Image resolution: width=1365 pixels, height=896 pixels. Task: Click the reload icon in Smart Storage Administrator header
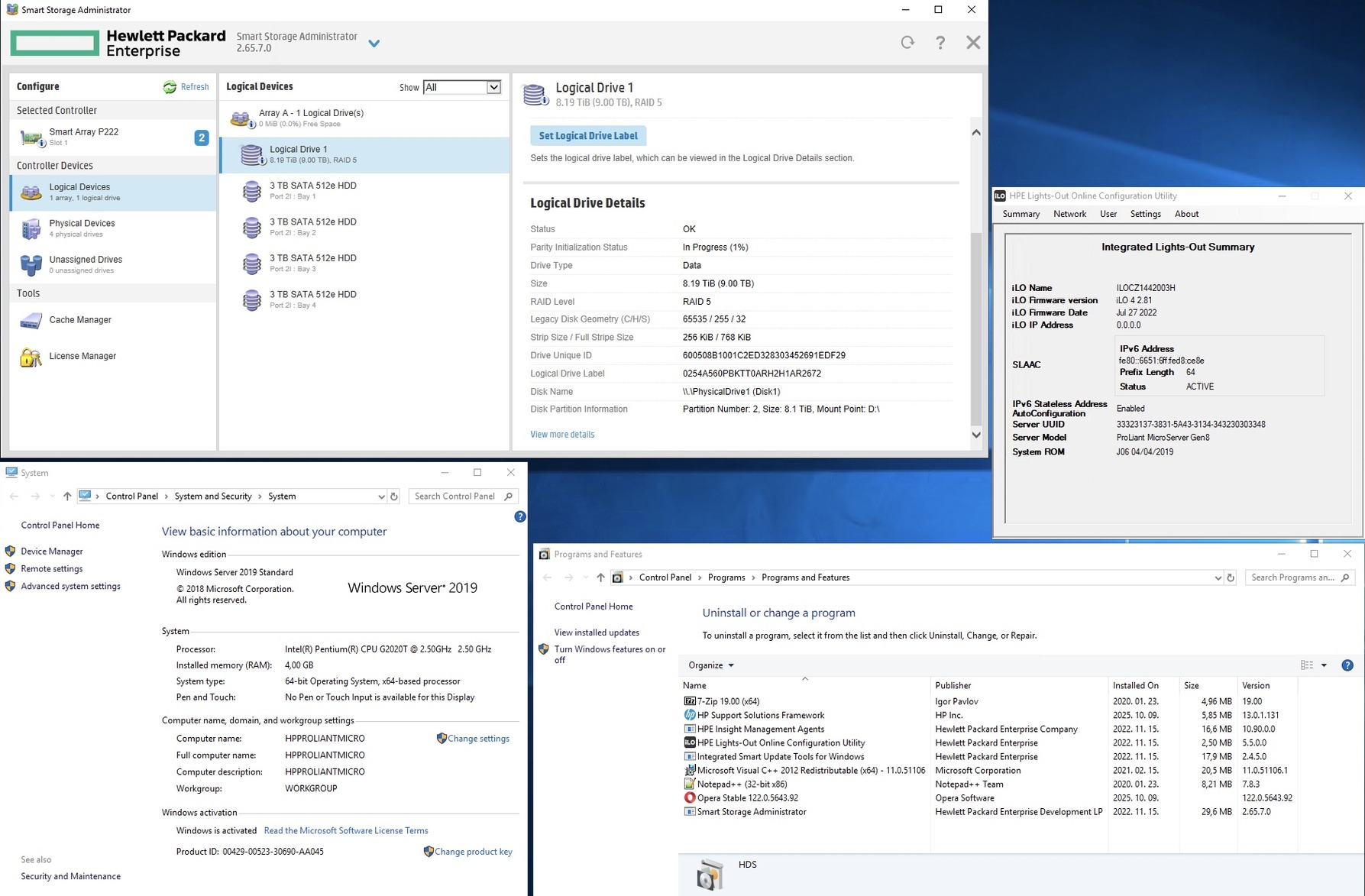tap(907, 43)
